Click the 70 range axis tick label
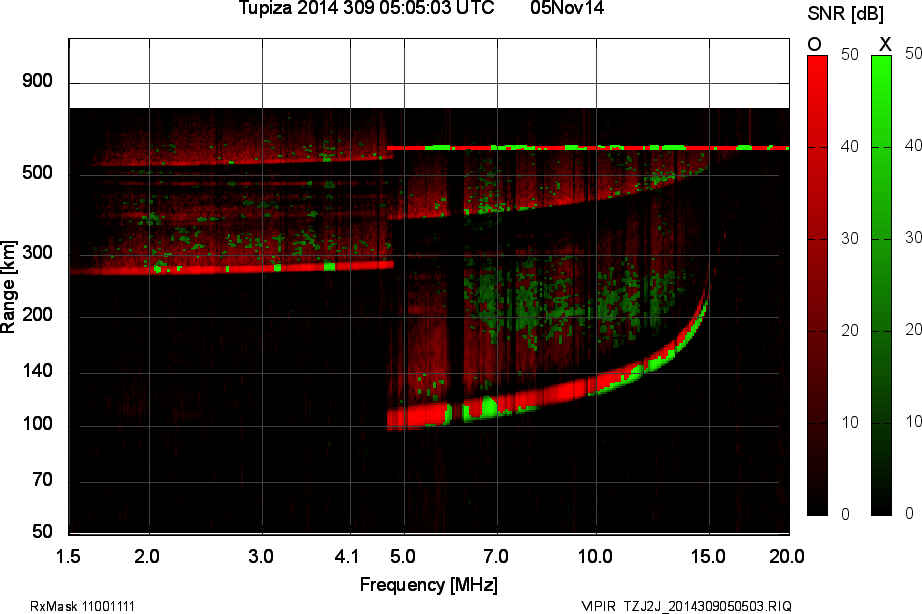 42,480
